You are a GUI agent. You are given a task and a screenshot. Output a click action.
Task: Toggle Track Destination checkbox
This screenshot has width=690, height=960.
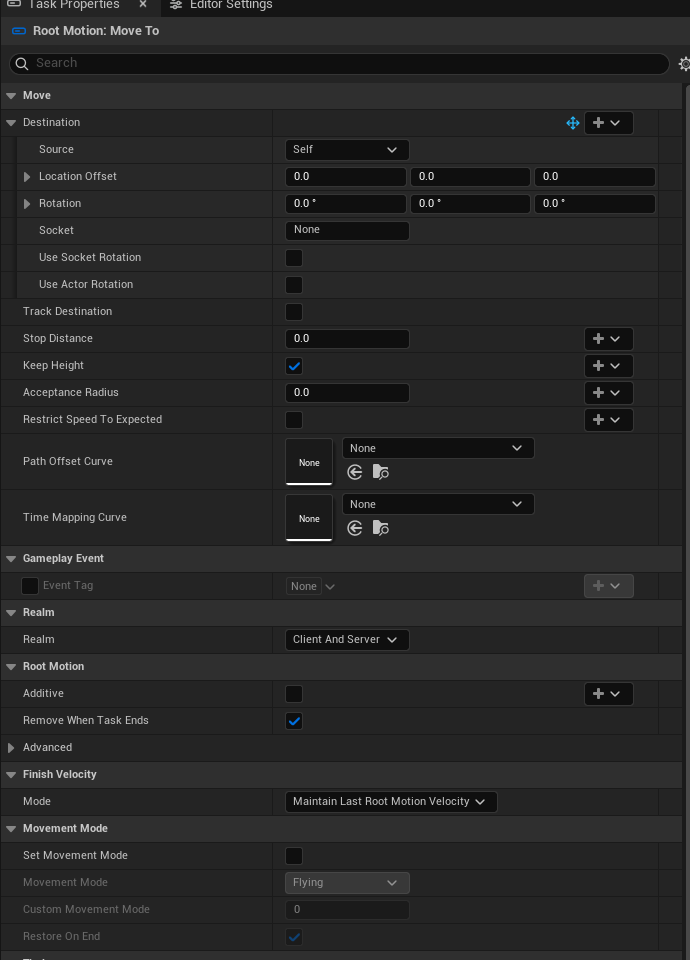point(294,312)
